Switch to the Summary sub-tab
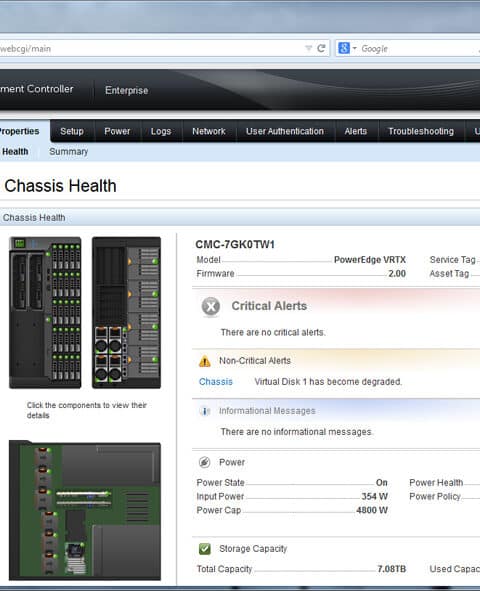This screenshot has height=591, width=480. coord(69,152)
